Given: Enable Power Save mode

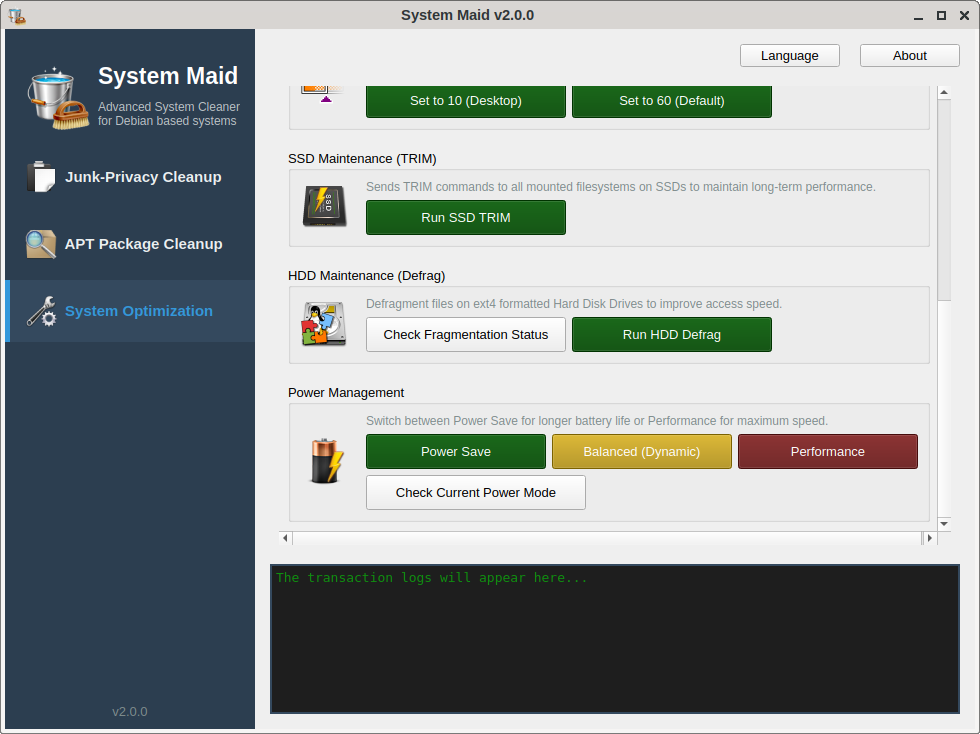Looking at the screenshot, I should tap(455, 452).
